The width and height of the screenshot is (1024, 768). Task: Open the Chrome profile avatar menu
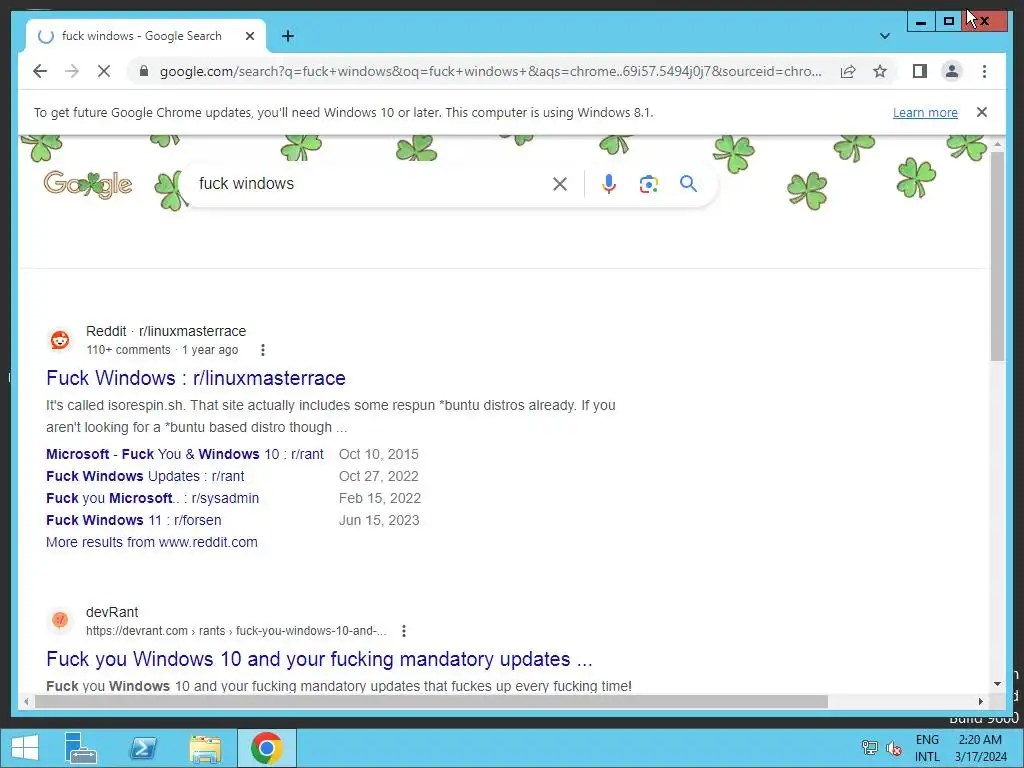click(952, 71)
